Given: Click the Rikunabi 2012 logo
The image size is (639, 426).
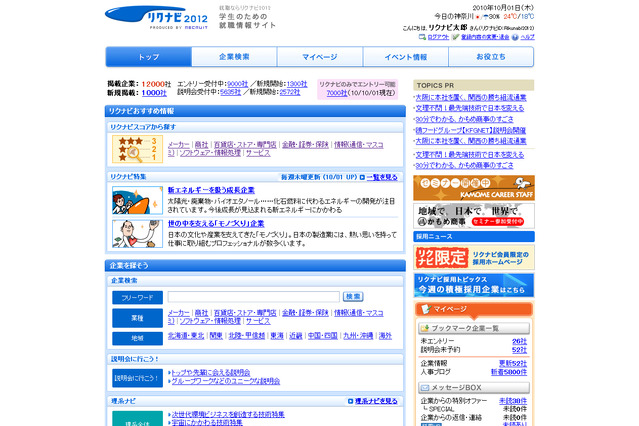Looking at the screenshot, I should 156,17.
